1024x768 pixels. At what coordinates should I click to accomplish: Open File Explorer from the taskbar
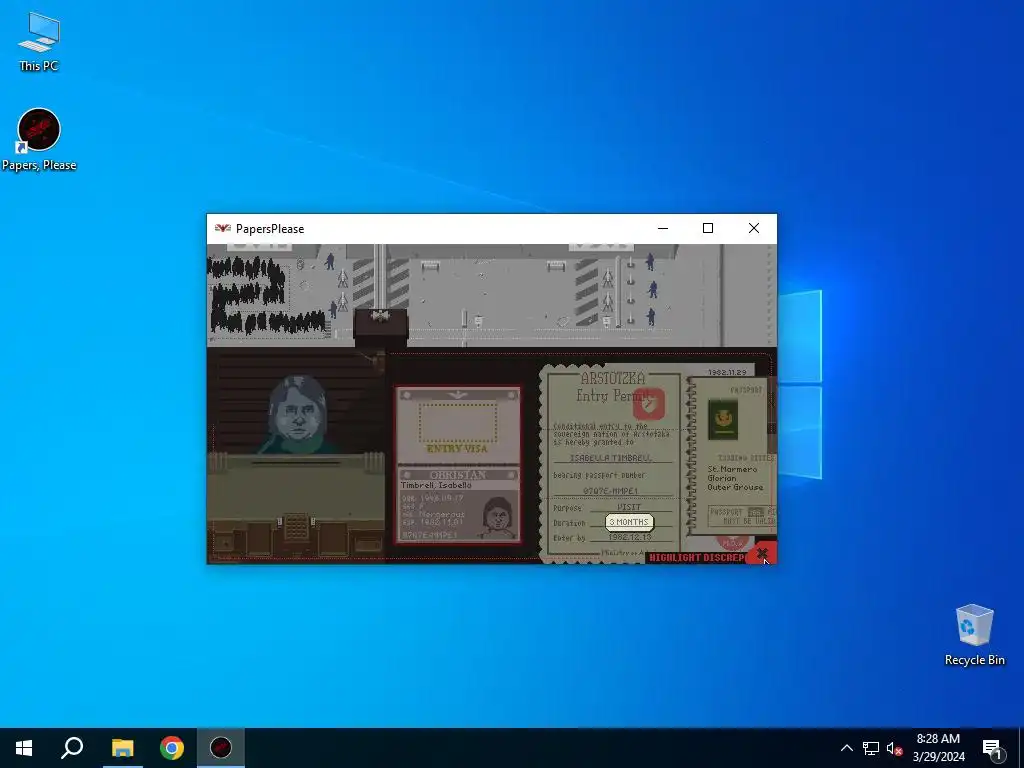pyautogui.click(x=122, y=748)
